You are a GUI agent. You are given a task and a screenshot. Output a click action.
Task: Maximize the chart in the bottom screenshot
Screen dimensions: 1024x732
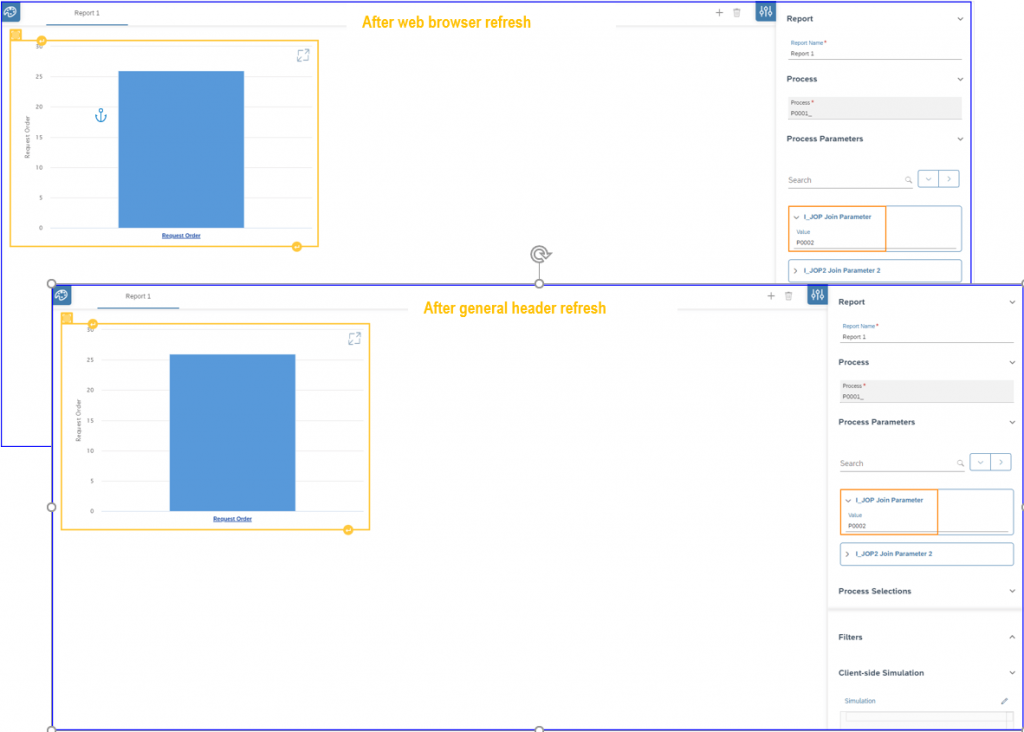[355, 338]
